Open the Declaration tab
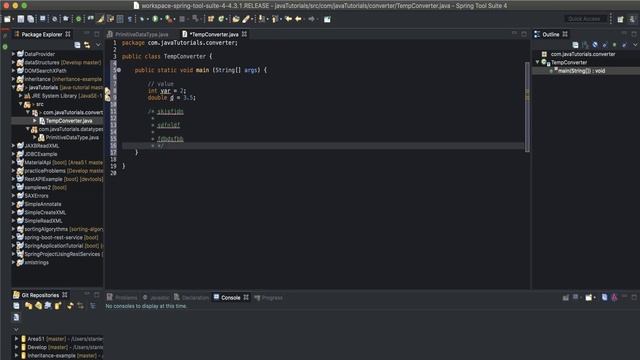Viewport: 640px width, 360px height. 191,298
